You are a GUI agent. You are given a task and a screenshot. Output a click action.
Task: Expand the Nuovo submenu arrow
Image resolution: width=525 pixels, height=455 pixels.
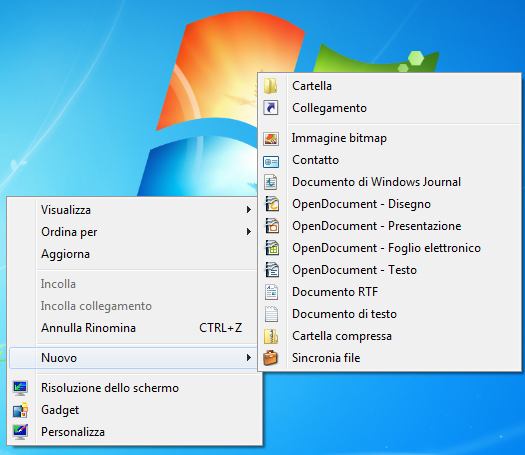tap(249, 358)
